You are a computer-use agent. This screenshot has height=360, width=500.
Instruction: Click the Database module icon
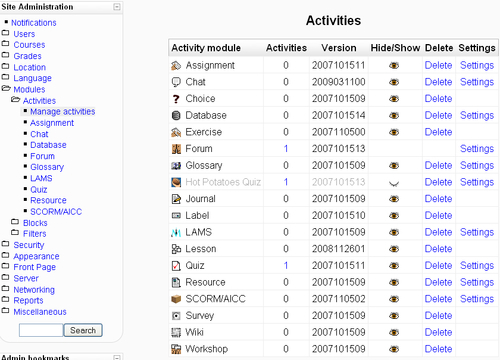pos(176,116)
